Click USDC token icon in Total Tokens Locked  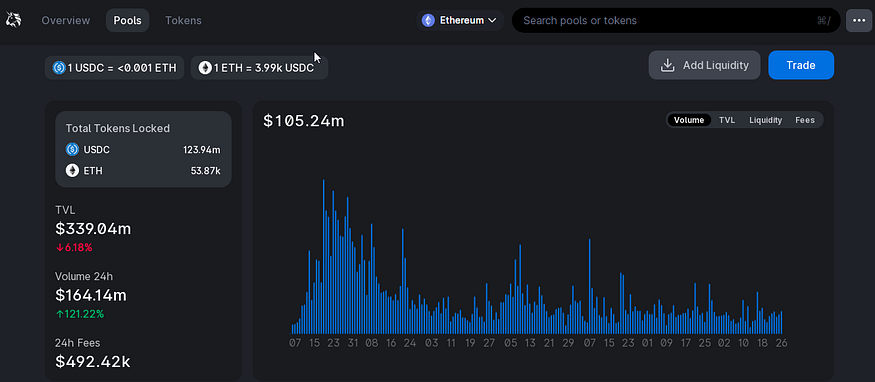72,149
